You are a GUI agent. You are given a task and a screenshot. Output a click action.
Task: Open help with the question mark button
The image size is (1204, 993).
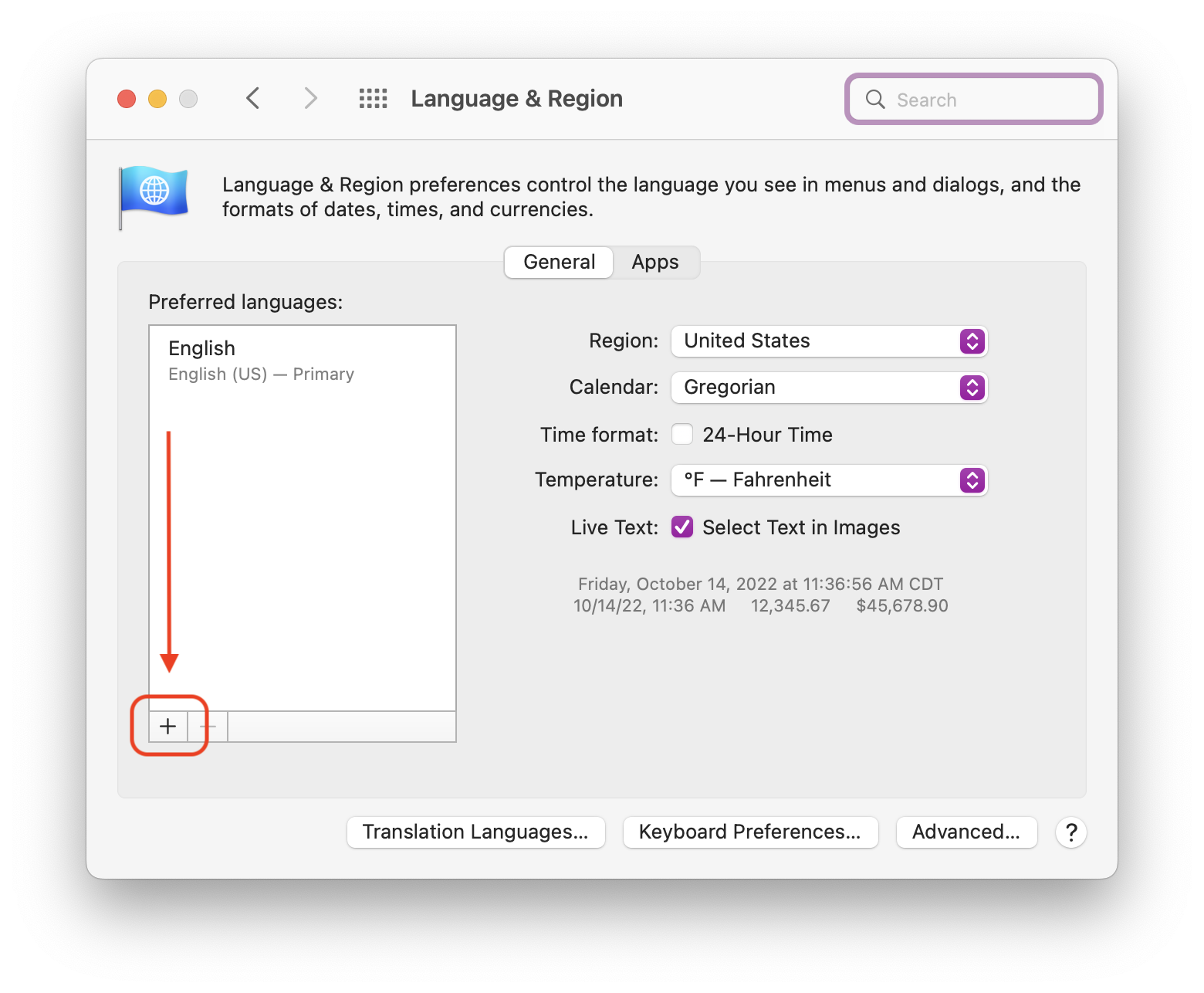[1071, 832]
